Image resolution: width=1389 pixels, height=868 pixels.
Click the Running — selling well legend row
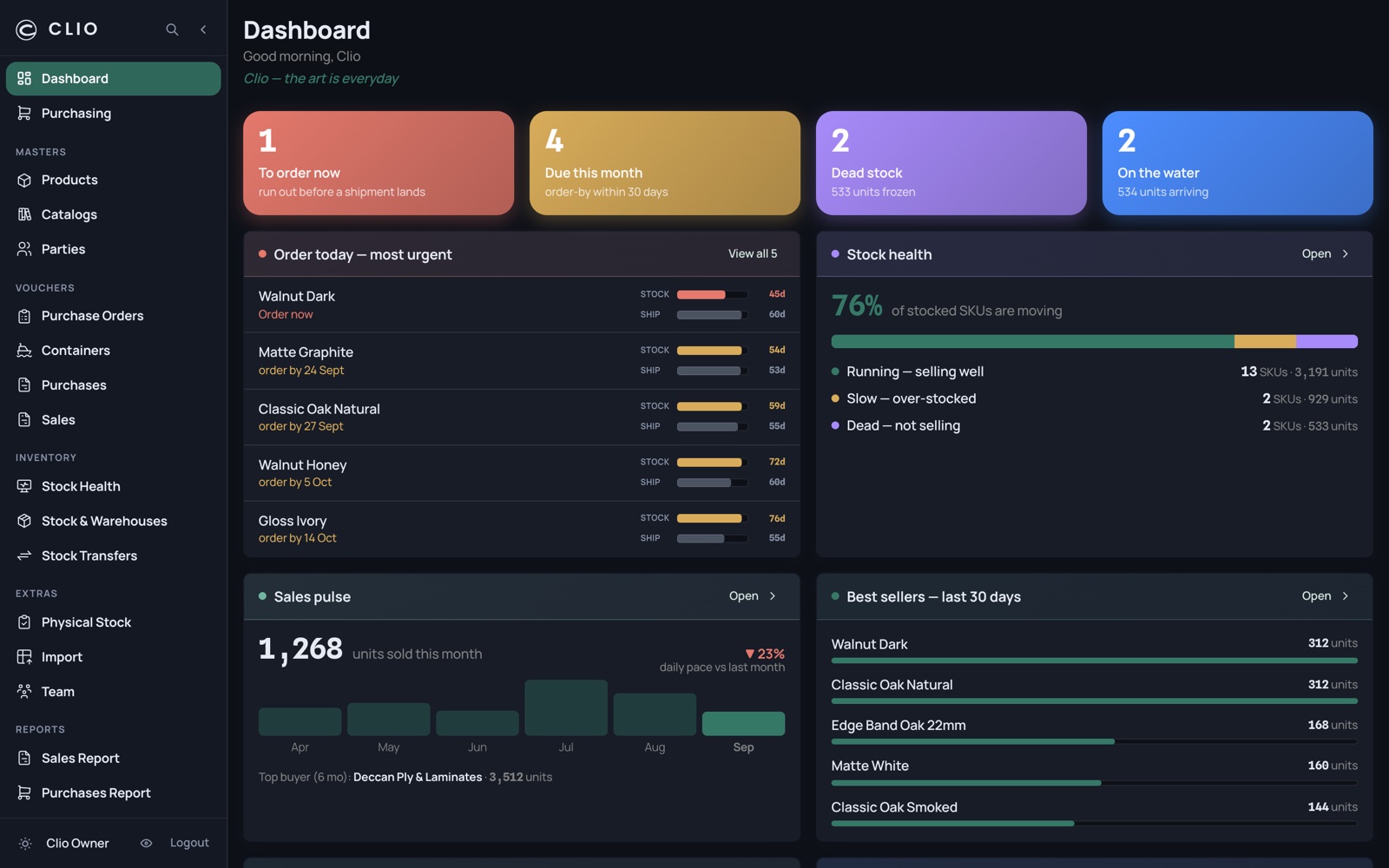[1095, 372]
